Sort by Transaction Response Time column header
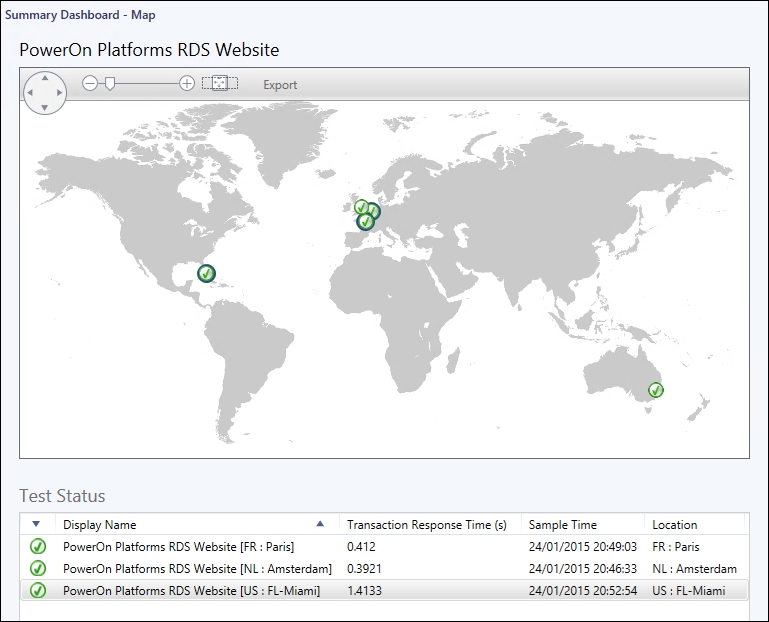The image size is (769, 622). [x=430, y=524]
